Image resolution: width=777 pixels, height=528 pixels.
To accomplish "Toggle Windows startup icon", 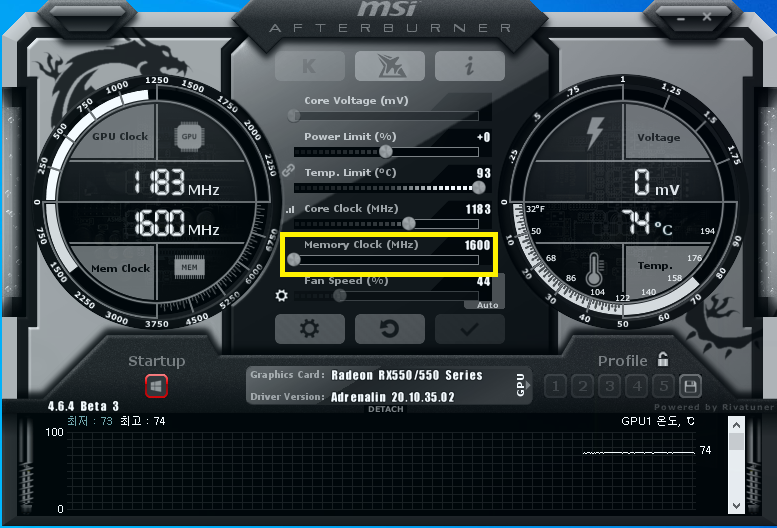I will tap(156, 386).
